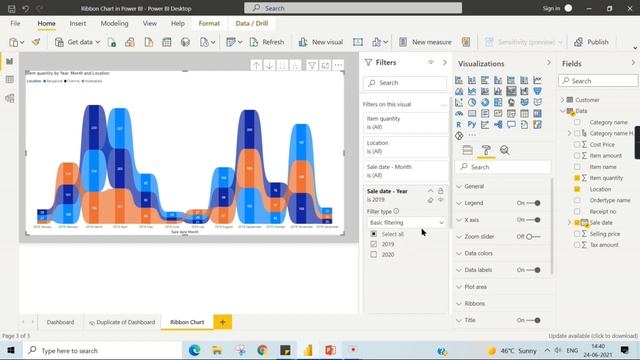Collapse the Data table in Fields
640x360 pixels.
pyautogui.click(x=563, y=111)
